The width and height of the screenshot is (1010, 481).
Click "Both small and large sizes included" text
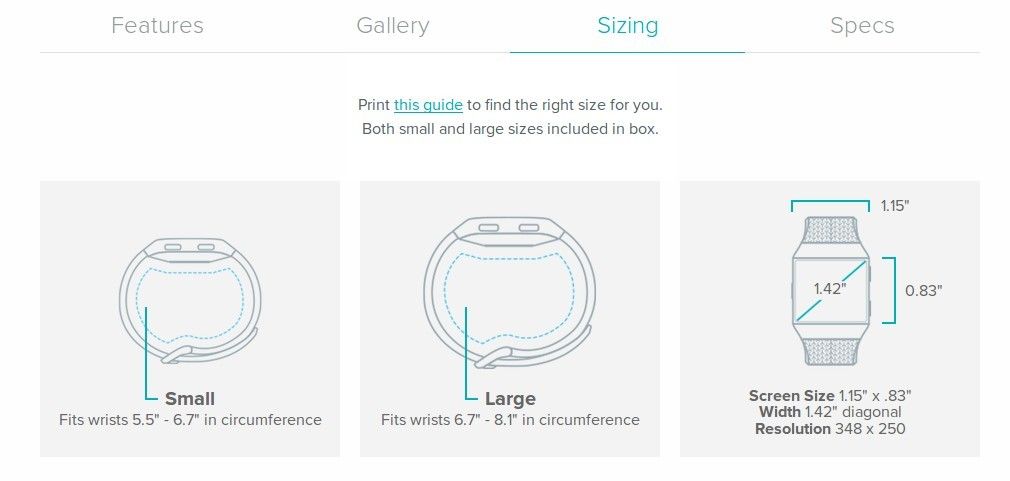[x=510, y=129]
